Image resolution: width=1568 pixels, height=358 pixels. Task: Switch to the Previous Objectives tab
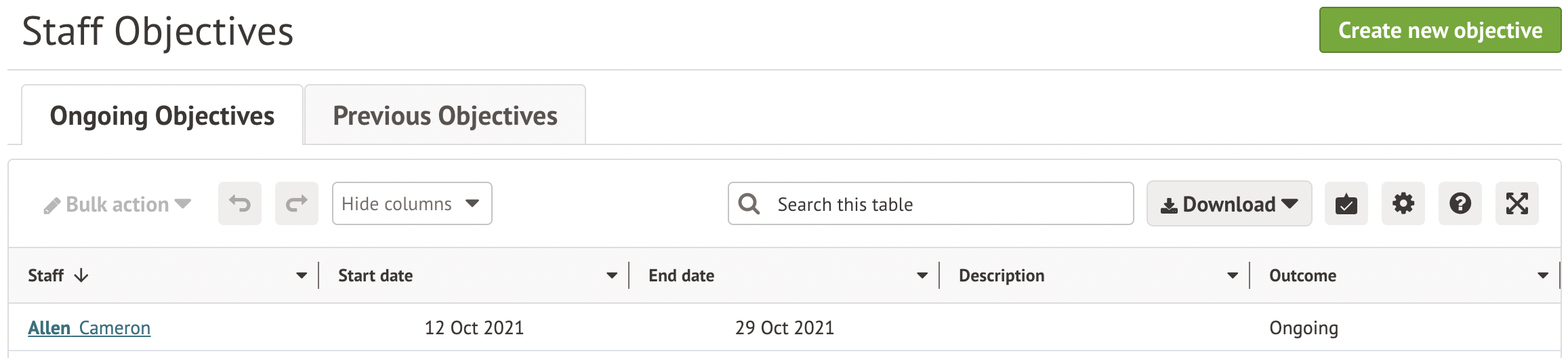click(x=445, y=115)
